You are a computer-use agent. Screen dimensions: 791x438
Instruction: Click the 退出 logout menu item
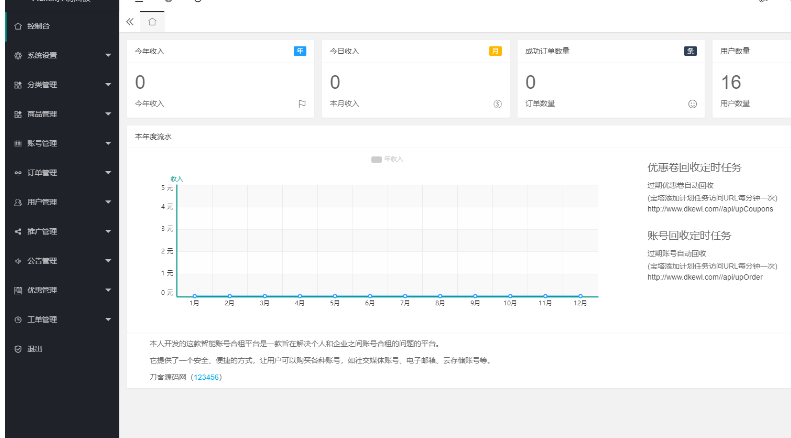[34, 348]
